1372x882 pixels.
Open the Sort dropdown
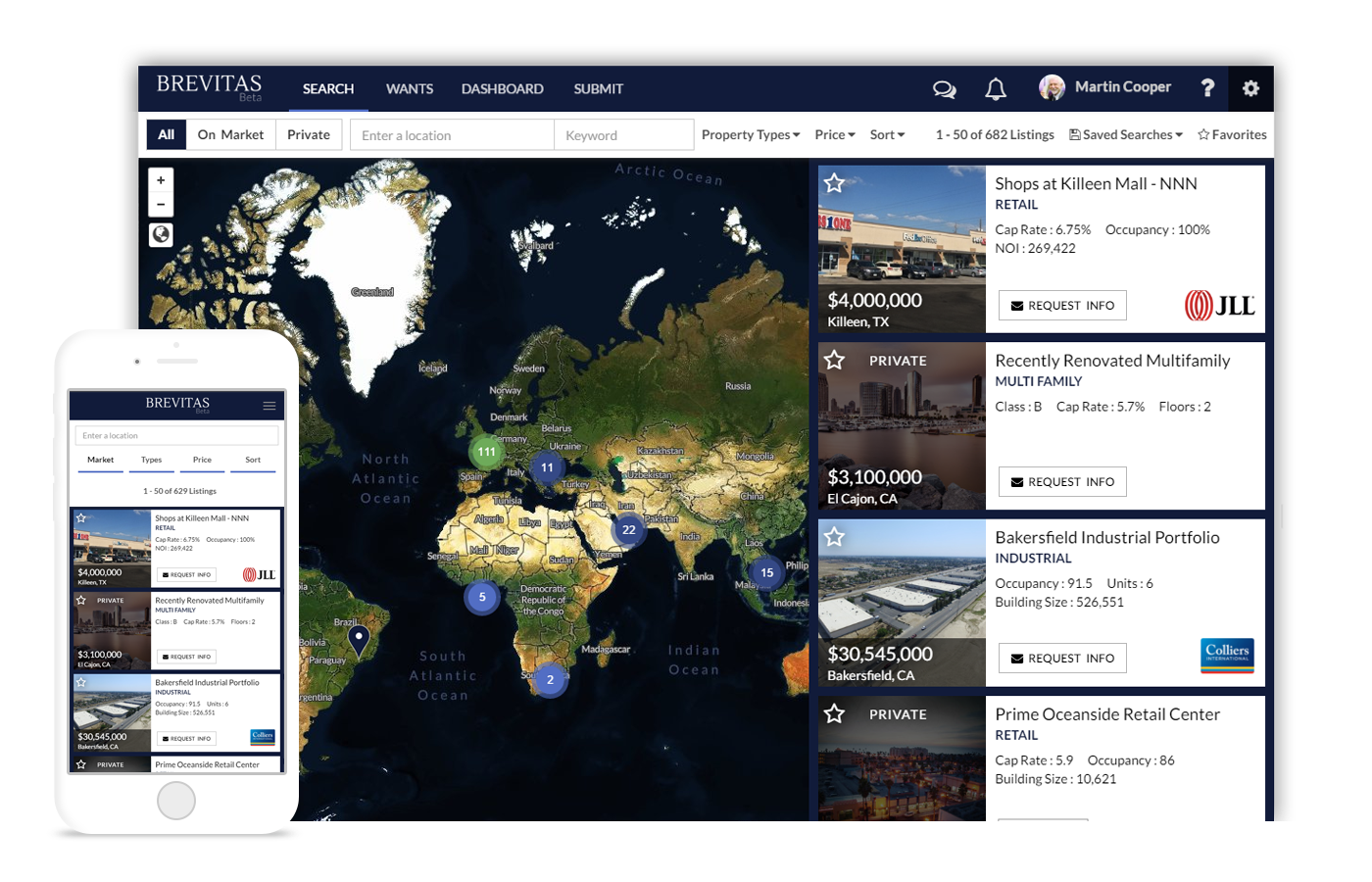[887, 134]
